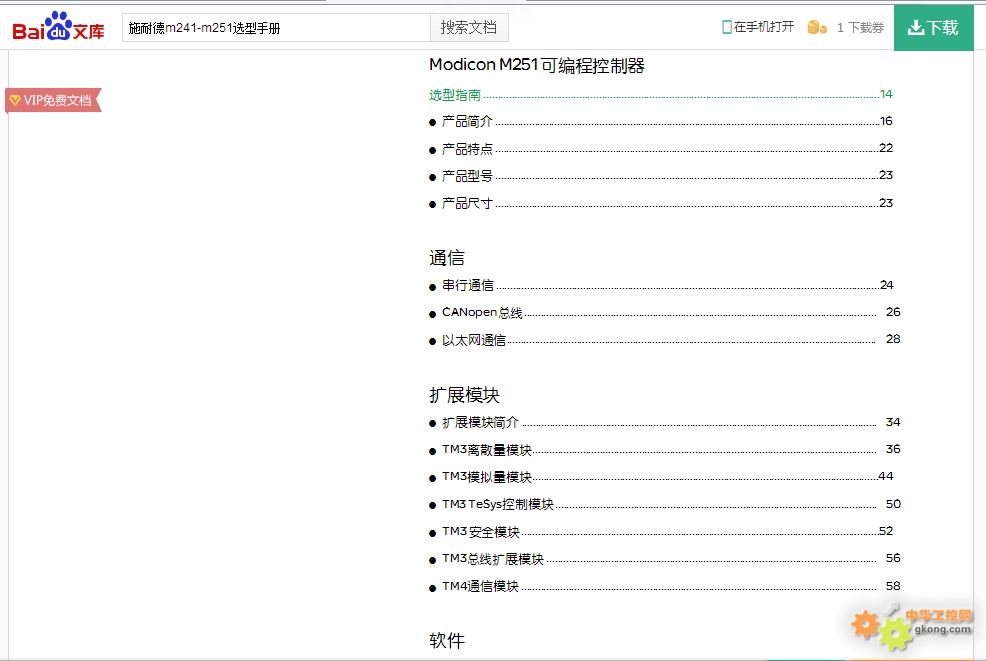Screen dimensions: 986x661
Task: Click the gkong.com gear watermark logo
Action: [911, 625]
